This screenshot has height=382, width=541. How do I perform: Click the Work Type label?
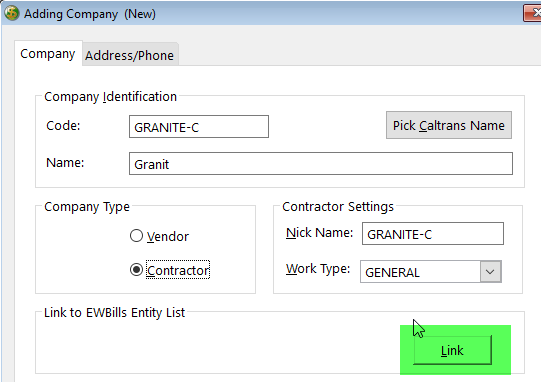(x=318, y=268)
